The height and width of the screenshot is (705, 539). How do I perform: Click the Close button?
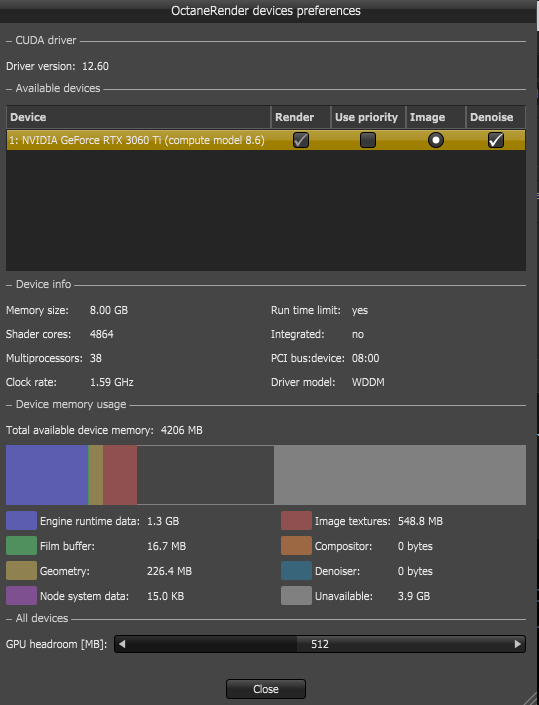tap(266, 689)
